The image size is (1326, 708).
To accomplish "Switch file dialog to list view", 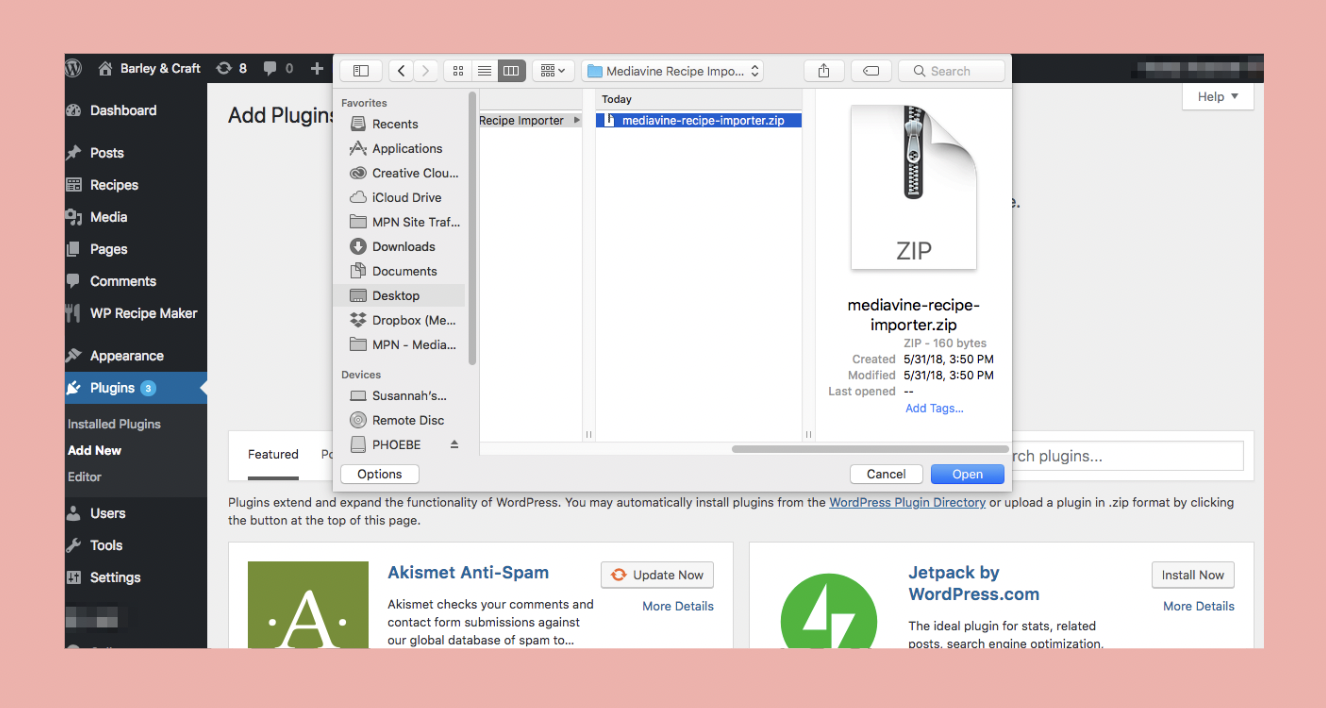I will pyautogui.click(x=484, y=71).
